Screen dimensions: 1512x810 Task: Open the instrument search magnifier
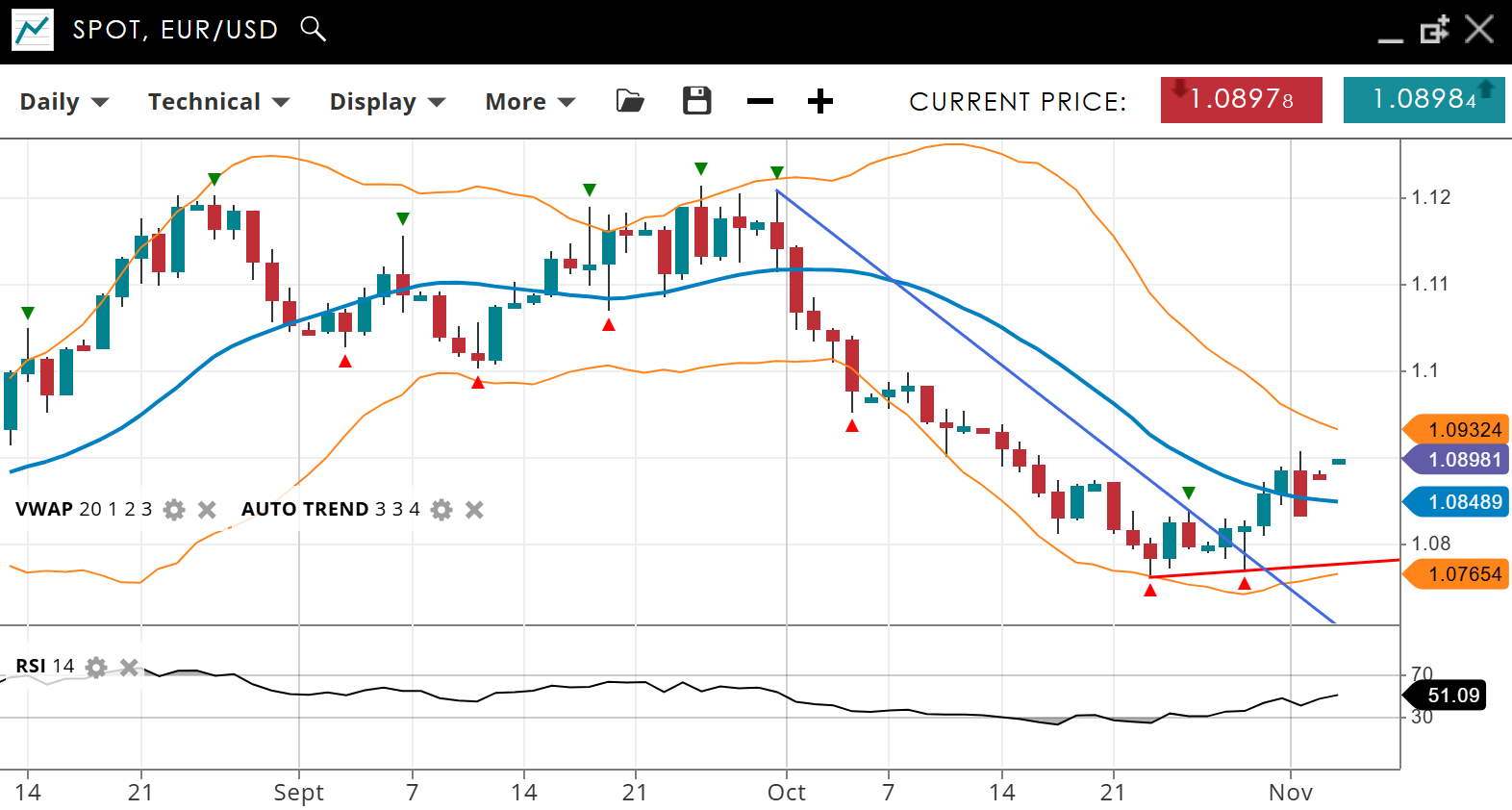pyautogui.click(x=313, y=29)
